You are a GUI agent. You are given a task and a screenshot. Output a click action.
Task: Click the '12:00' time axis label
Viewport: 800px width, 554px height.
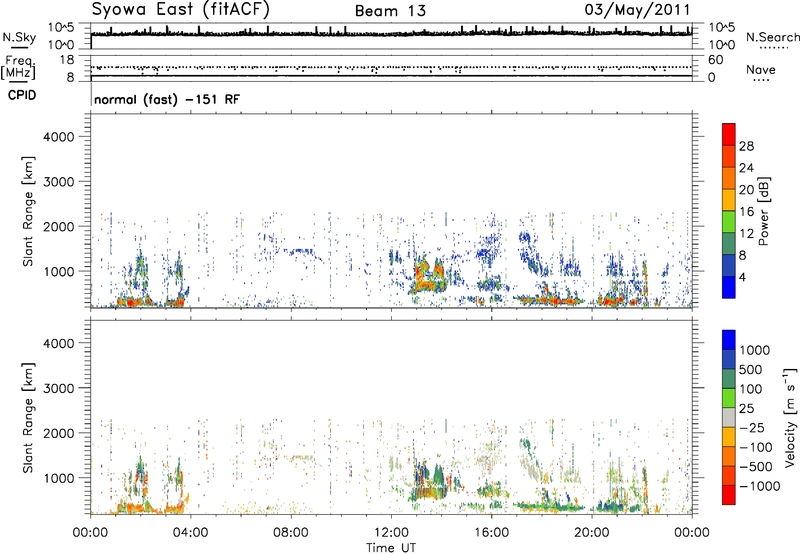tap(391, 533)
